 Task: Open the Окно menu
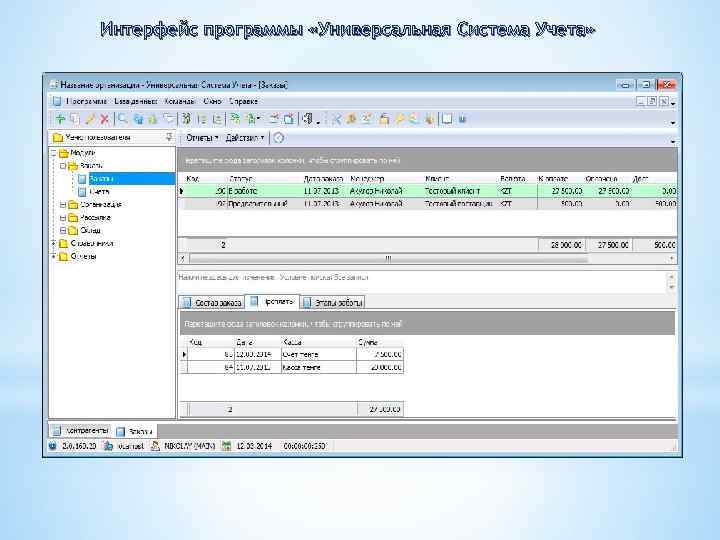click(x=212, y=101)
